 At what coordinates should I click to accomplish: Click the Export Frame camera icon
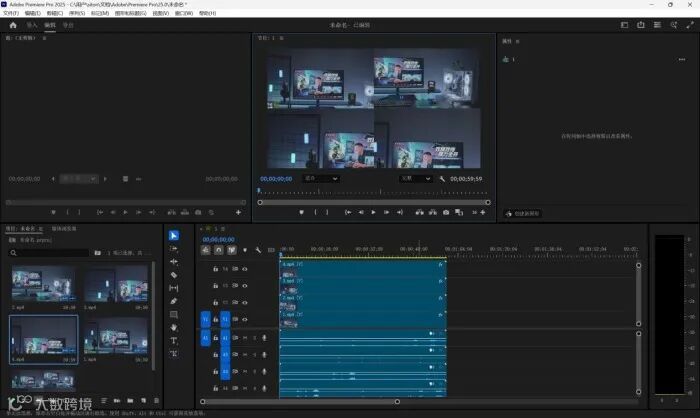[x=446, y=212]
